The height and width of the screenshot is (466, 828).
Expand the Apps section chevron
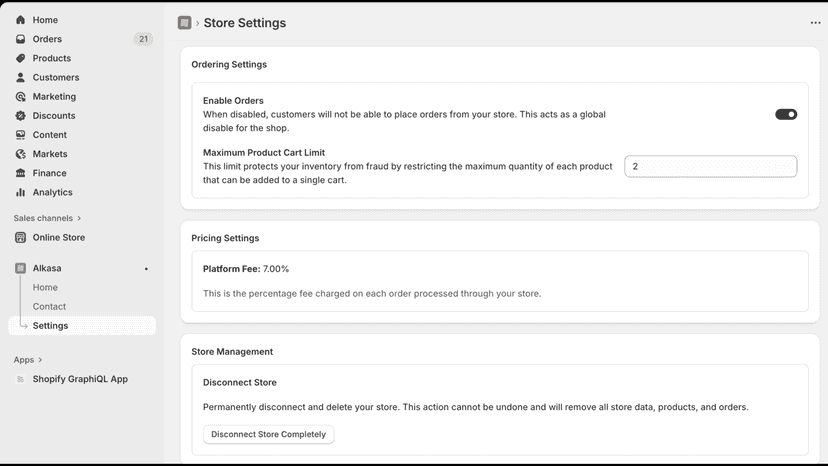tap(40, 360)
